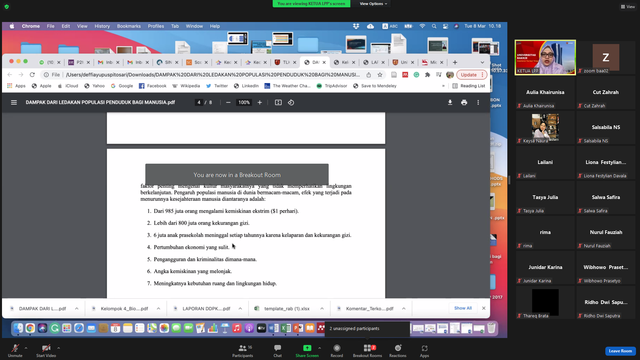
Task: Click the Chrome address bar
Action: [x=212, y=75]
